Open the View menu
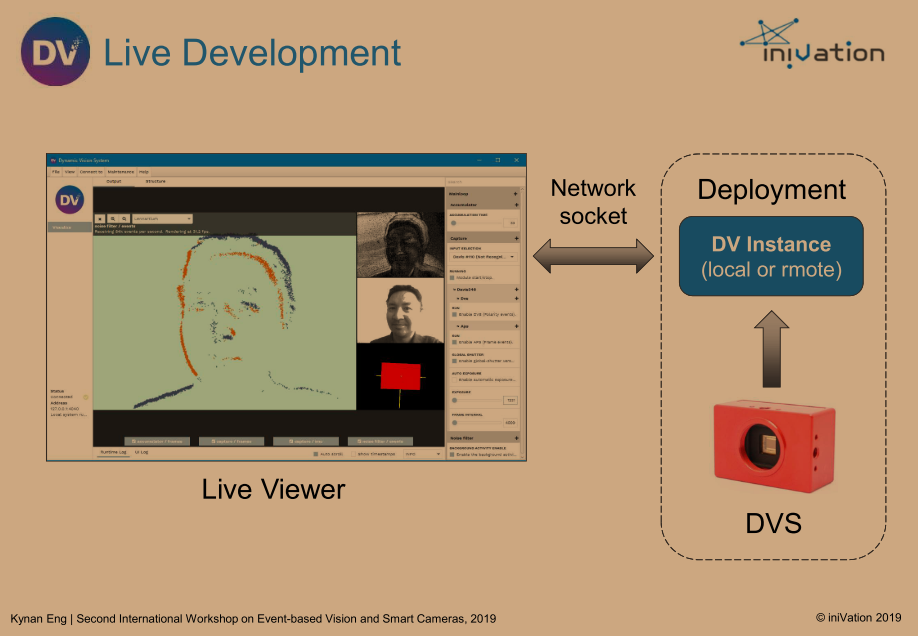Viewport: 918px width, 636px height. 70,172
